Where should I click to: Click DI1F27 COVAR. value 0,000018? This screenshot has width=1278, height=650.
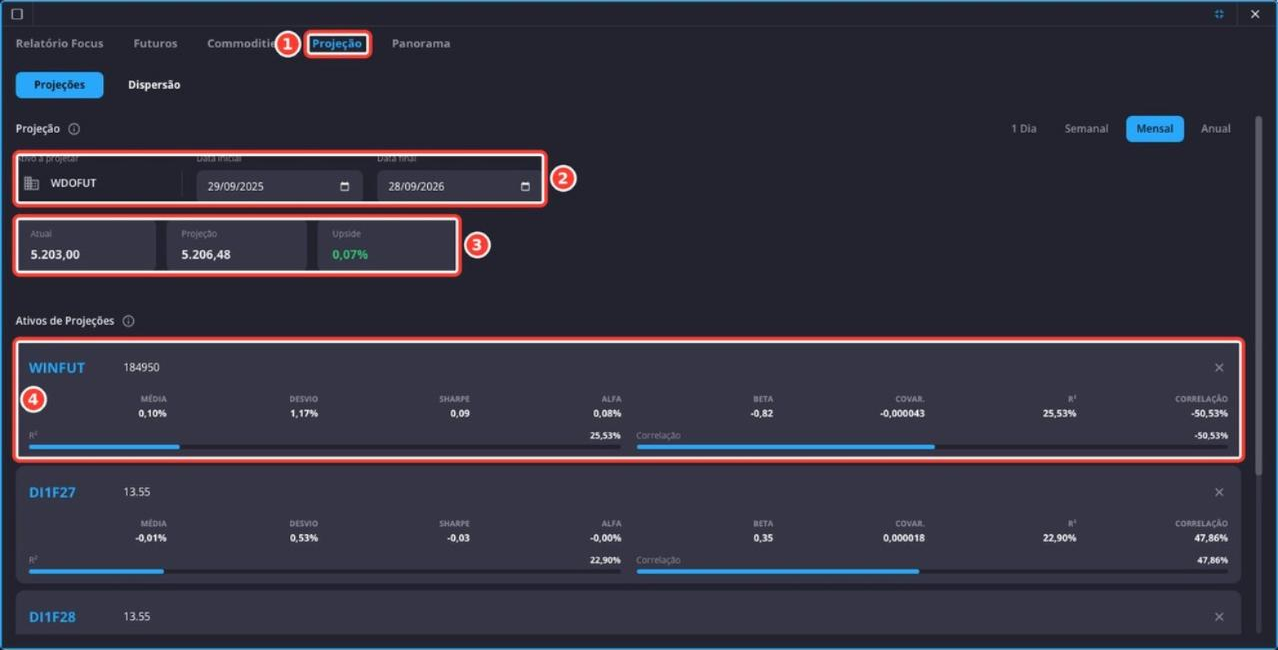(904, 538)
